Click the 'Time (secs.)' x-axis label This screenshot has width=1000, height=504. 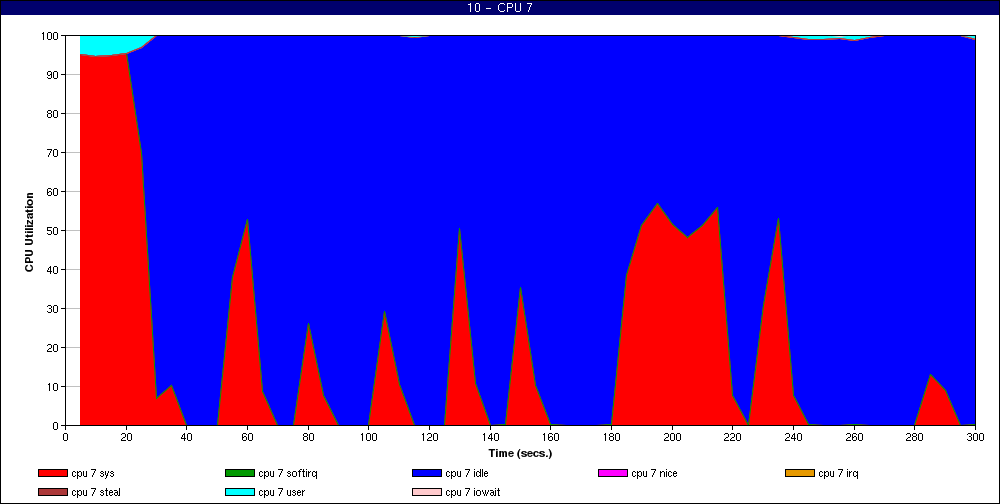[520, 454]
